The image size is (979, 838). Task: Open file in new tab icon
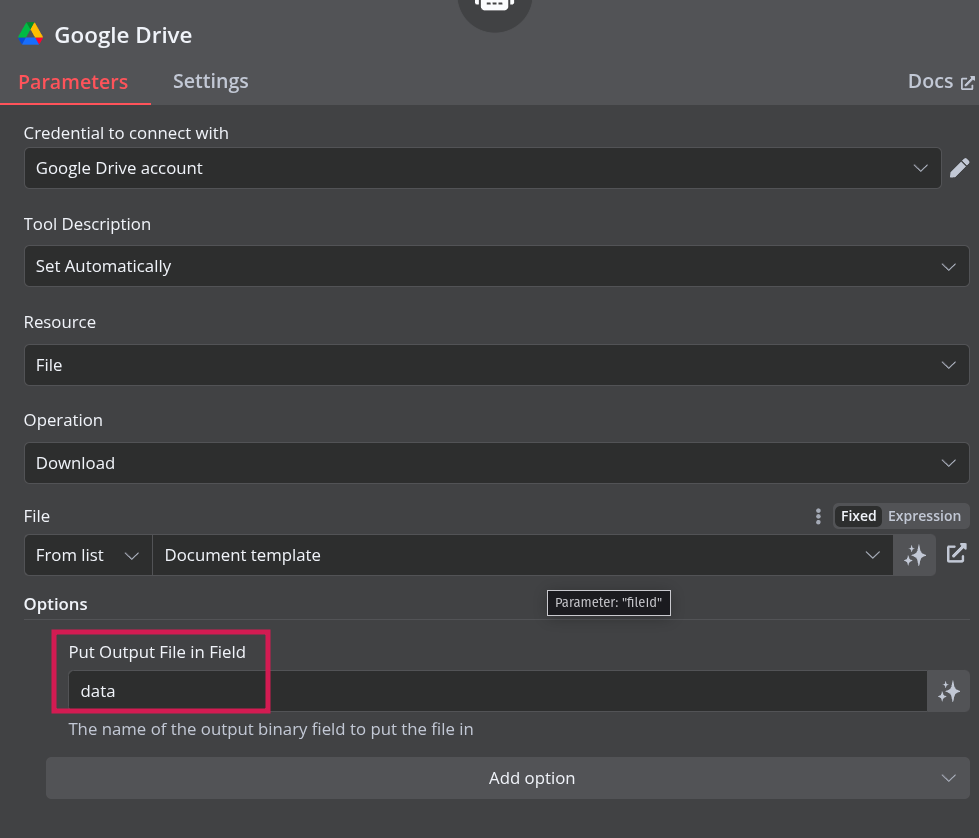957,554
